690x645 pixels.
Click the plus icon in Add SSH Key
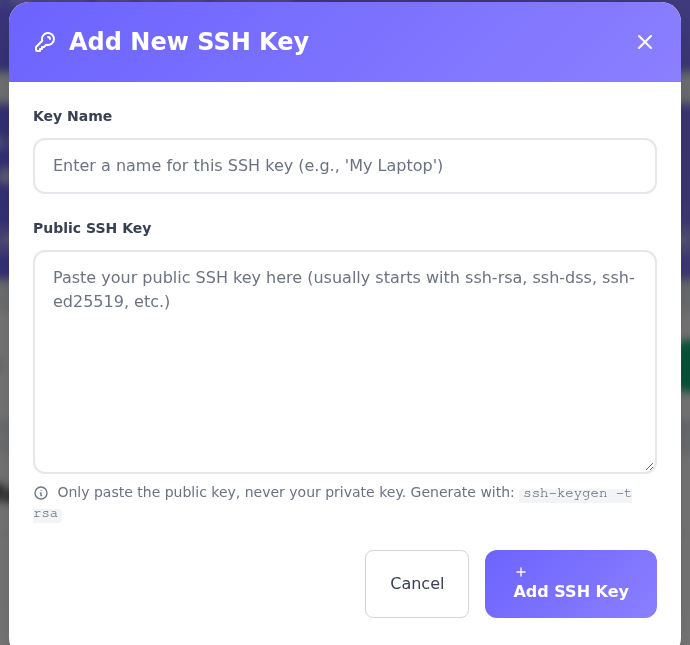tap(521, 572)
